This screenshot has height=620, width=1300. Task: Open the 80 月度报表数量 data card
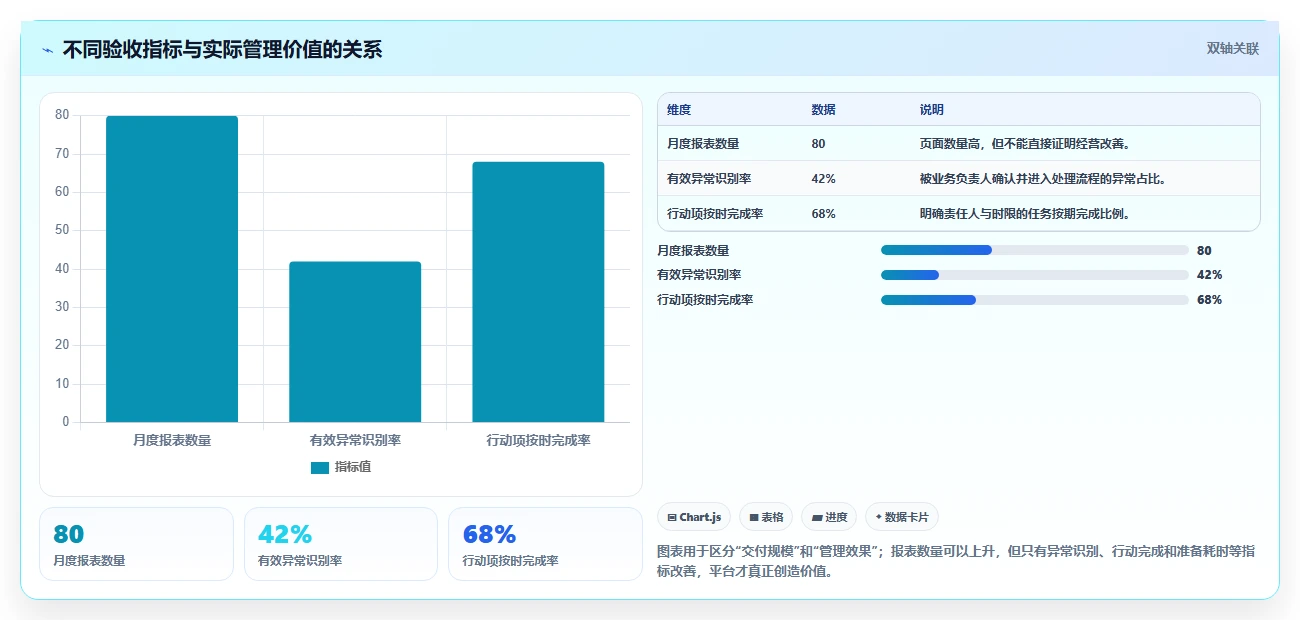pos(136,544)
